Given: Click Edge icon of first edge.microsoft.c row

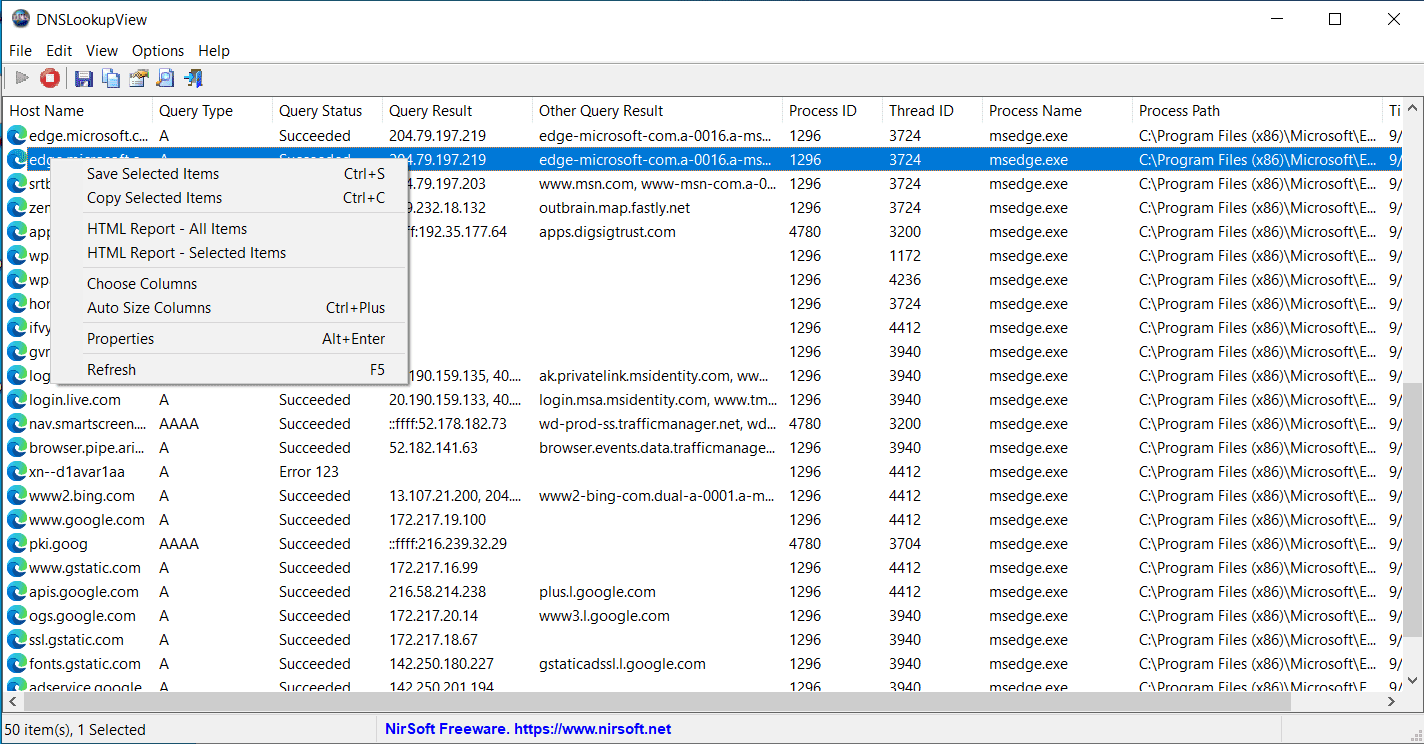Looking at the screenshot, I should pyautogui.click(x=17, y=136).
